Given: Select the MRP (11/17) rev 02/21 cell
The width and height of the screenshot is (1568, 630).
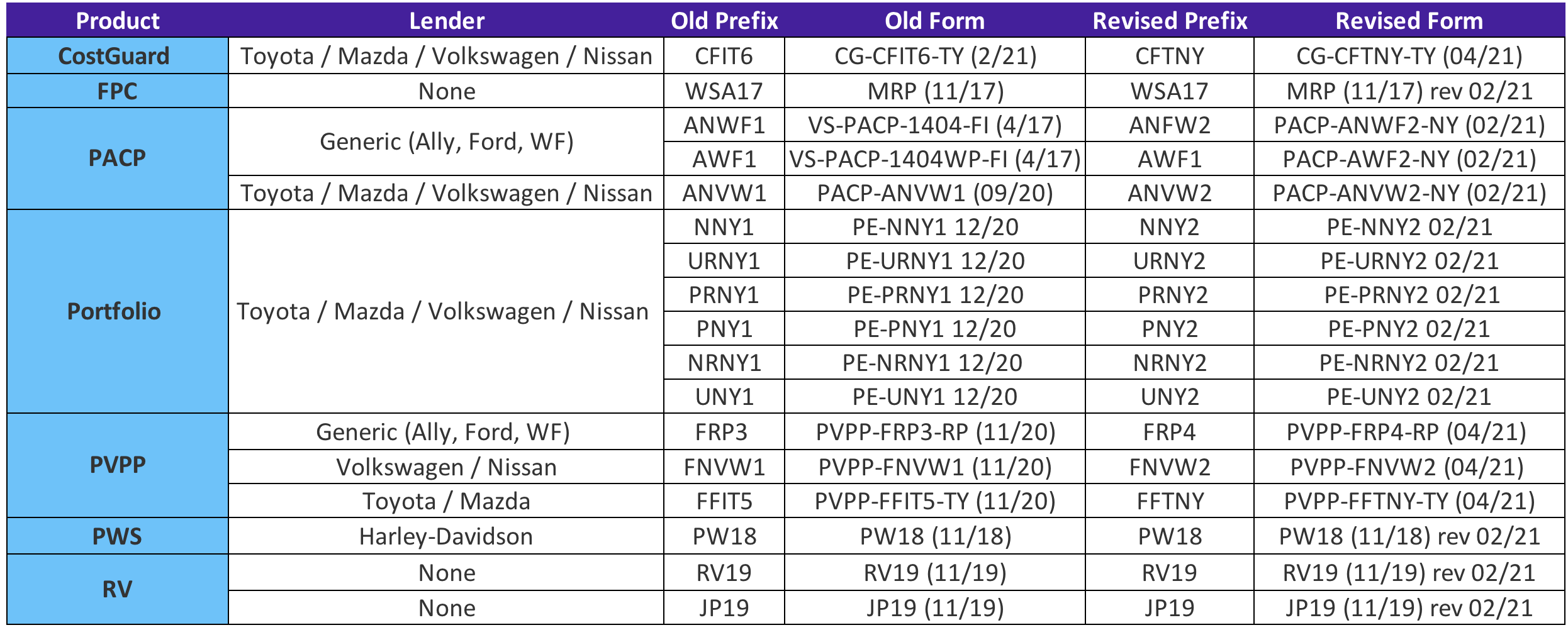Looking at the screenshot, I should (x=1409, y=91).
